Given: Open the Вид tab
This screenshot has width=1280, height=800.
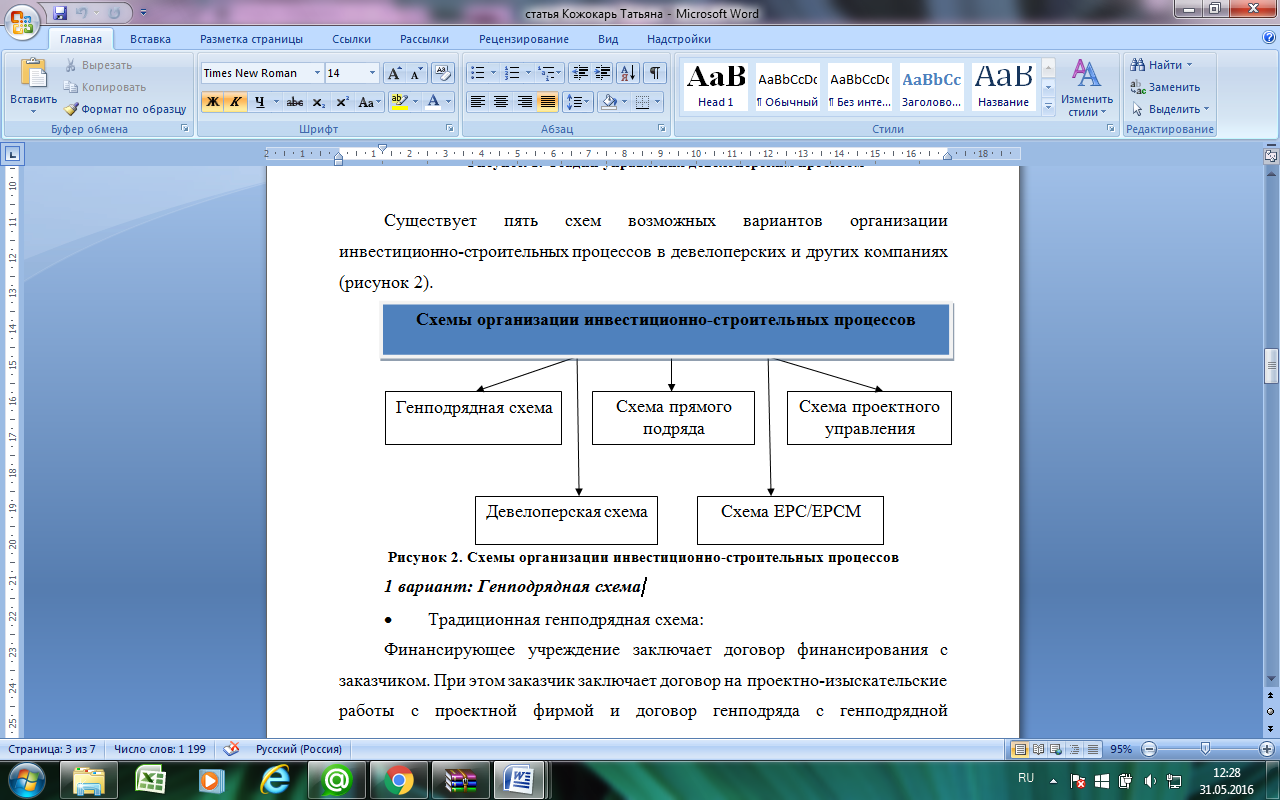Looking at the screenshot, I should click(608, 39).
